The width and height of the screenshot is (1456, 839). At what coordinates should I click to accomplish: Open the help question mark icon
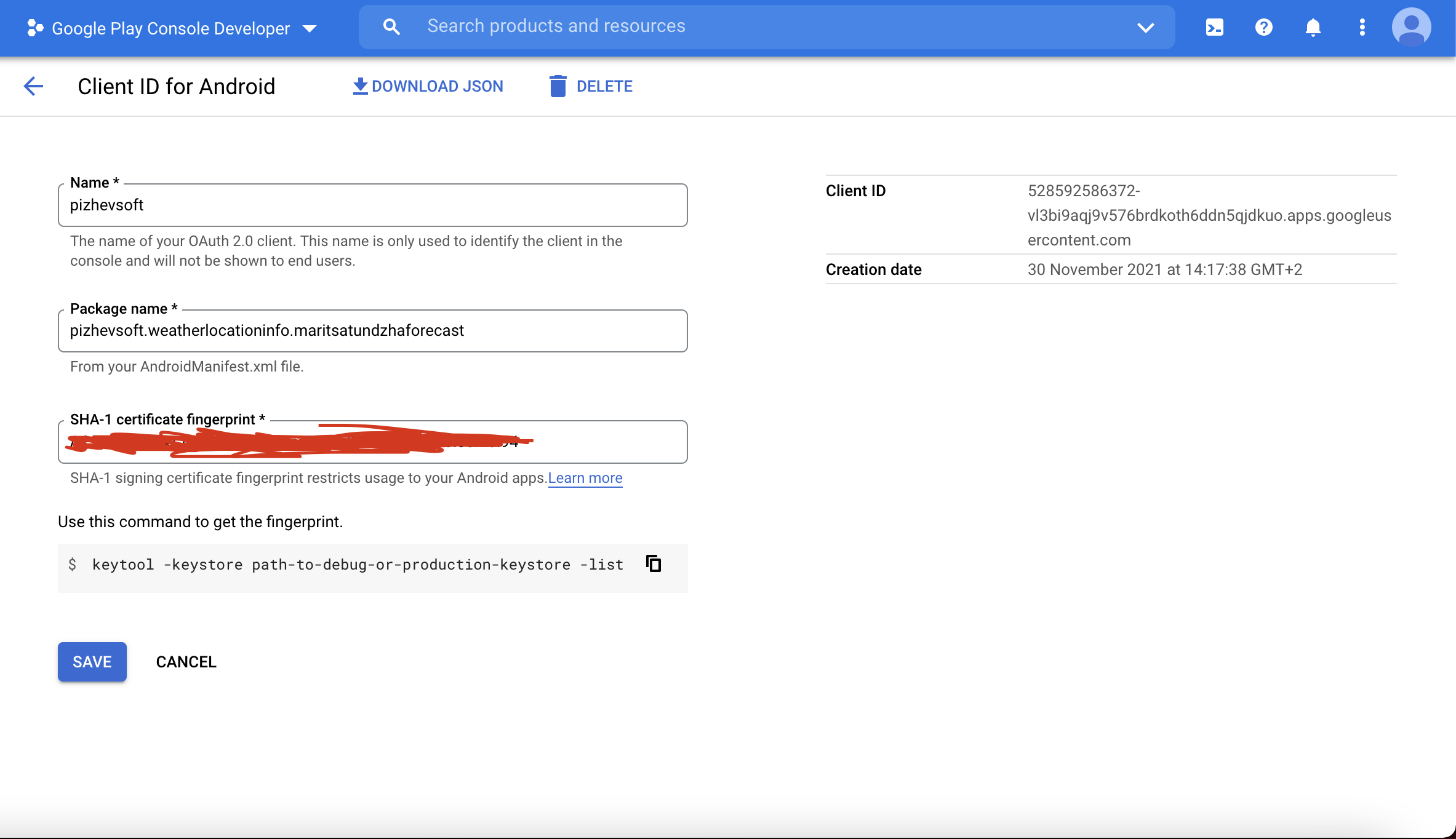(x=1263, y=28)
